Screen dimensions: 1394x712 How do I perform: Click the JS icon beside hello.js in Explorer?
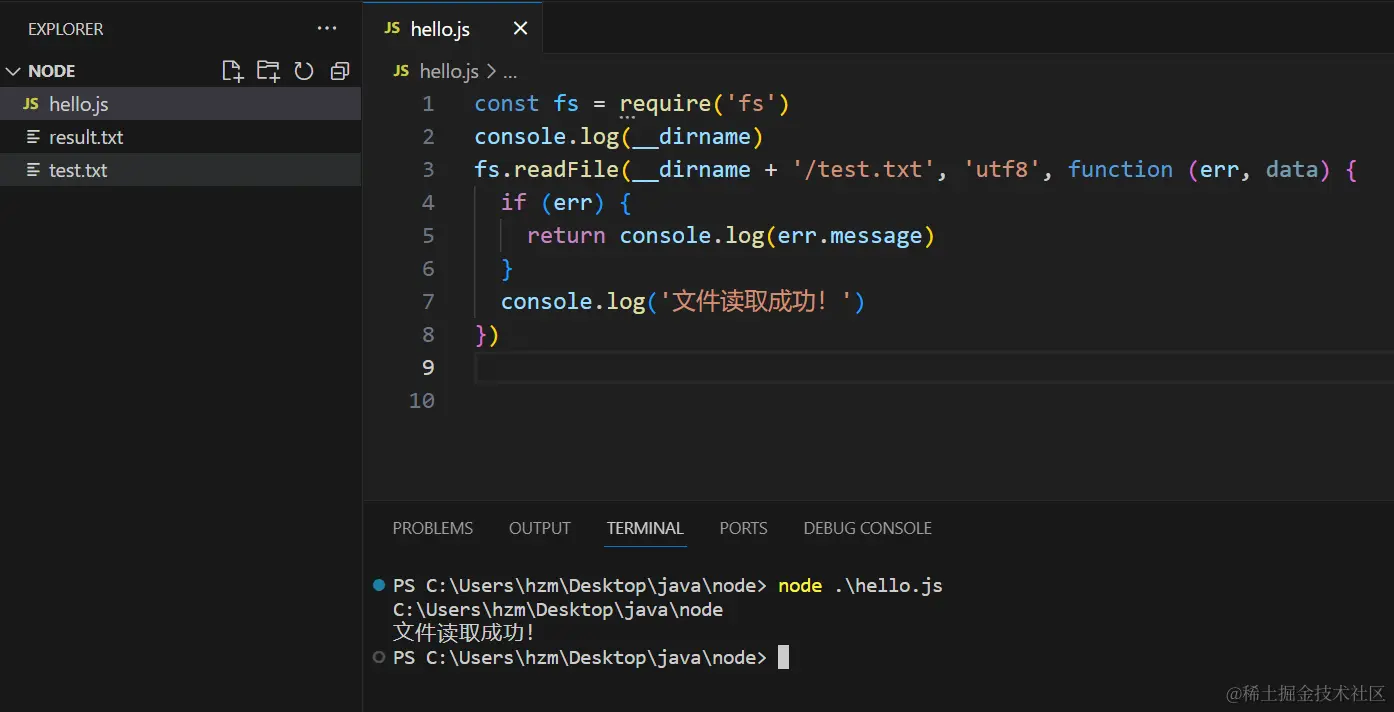[31, 104]
